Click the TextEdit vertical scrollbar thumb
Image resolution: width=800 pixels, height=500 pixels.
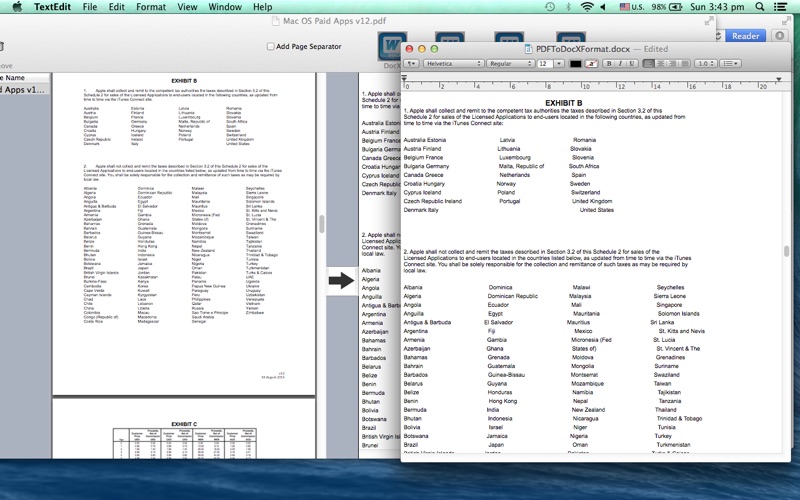786,251
